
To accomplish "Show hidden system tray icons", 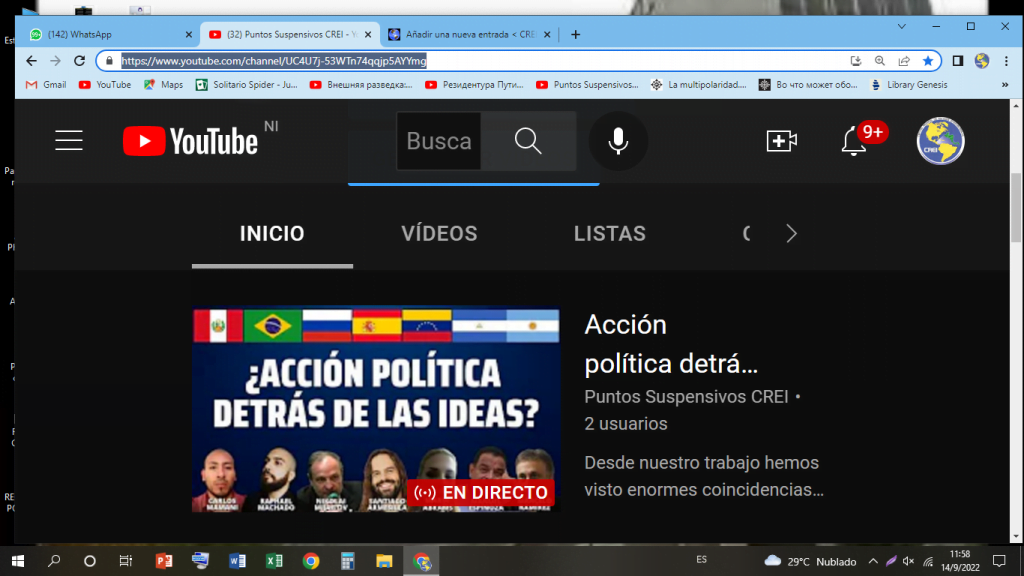I will click(x=873, y=561).
